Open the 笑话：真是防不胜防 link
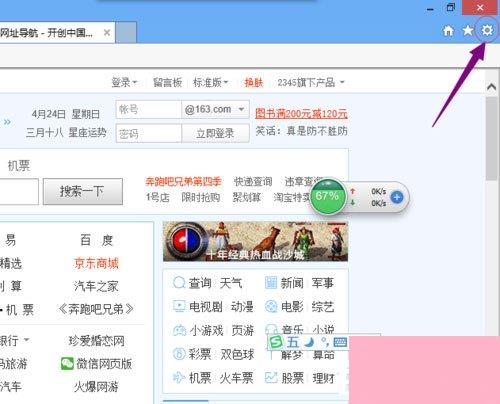The height and width of the screenshot is (404, 500). (x=301, y=131)
